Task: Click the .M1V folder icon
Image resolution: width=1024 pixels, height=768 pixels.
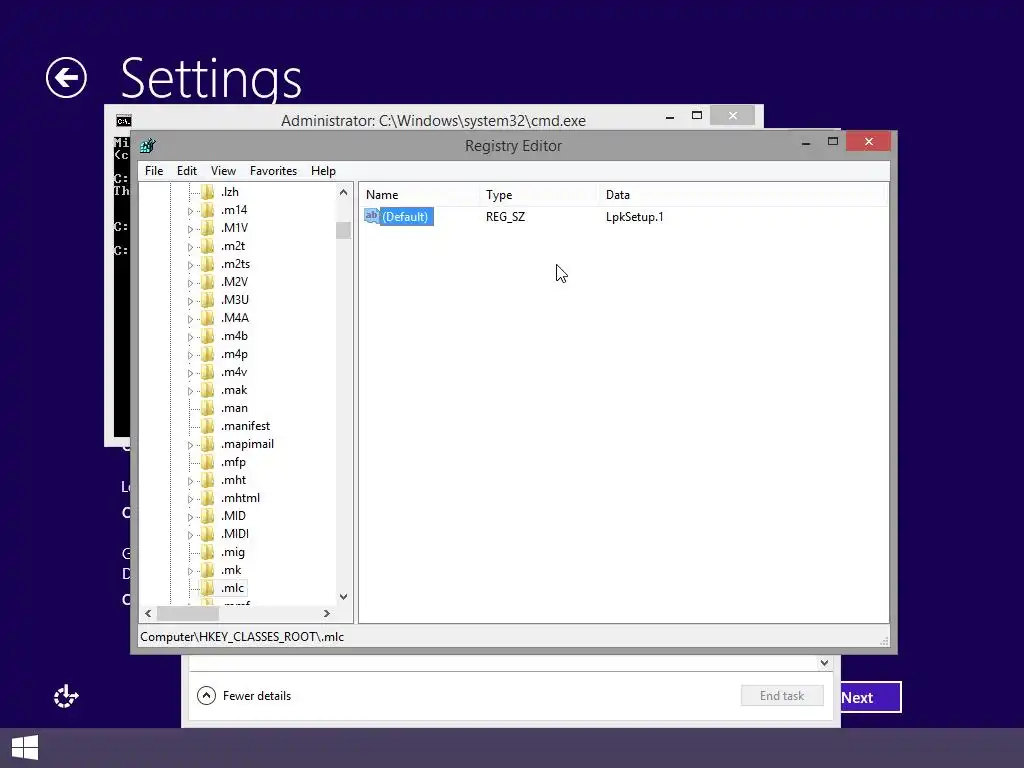Action: [208, 228]
